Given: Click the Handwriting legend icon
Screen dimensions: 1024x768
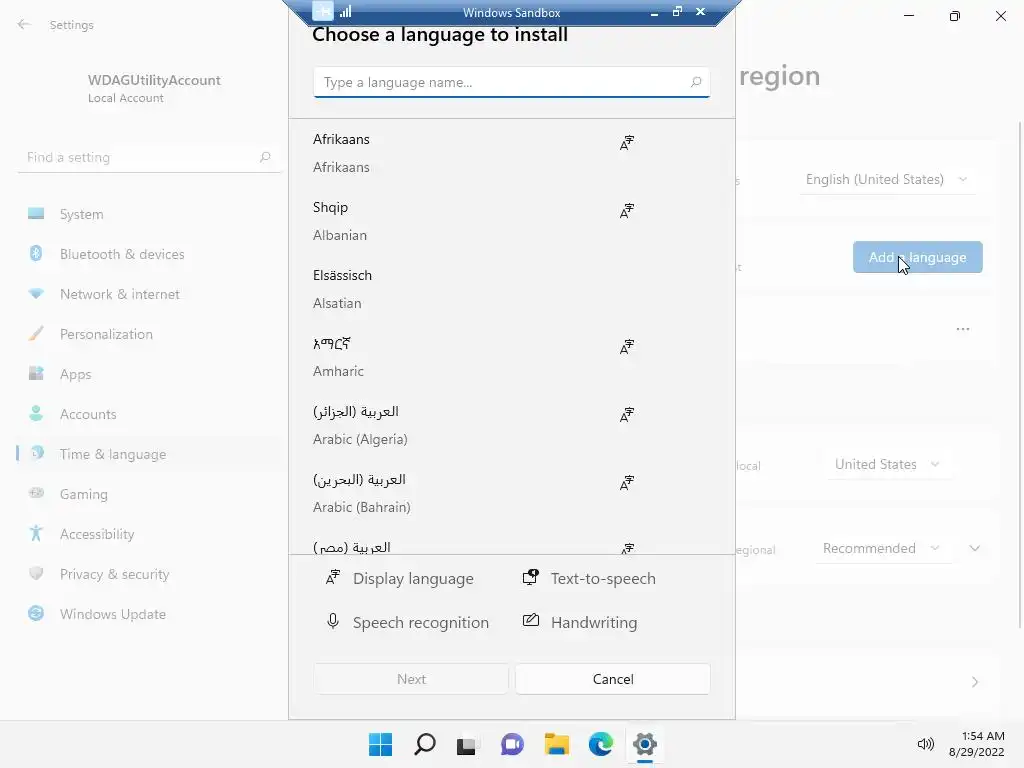Looking at the screenshot, I should [531, 620].
